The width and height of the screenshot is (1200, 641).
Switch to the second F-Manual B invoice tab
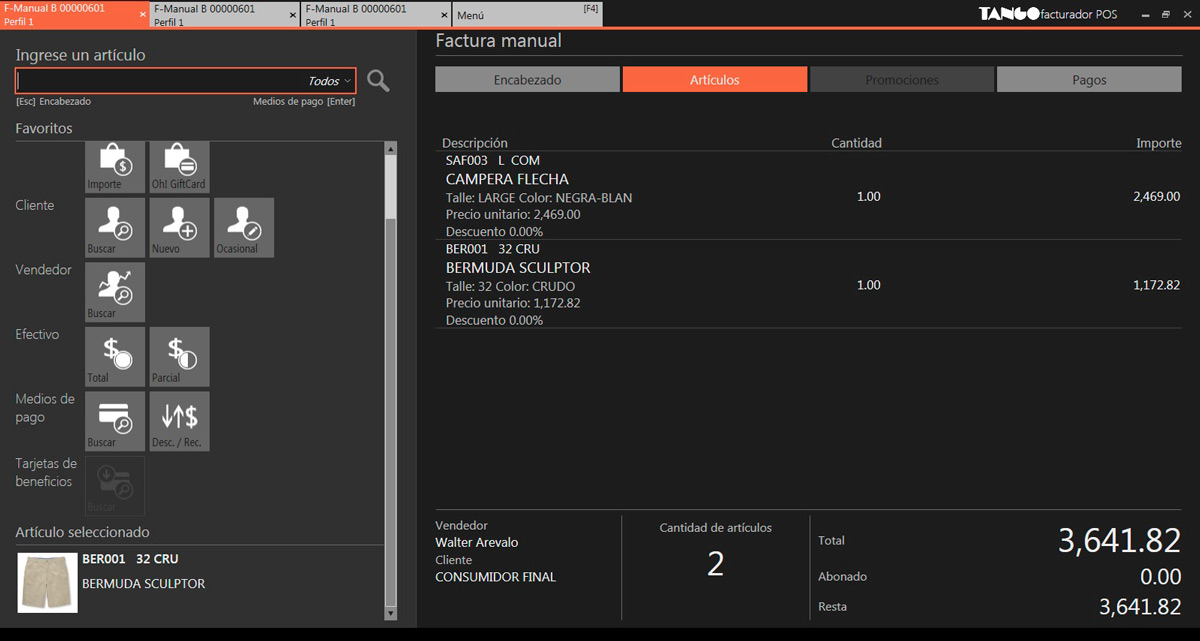tap(220, 15)
